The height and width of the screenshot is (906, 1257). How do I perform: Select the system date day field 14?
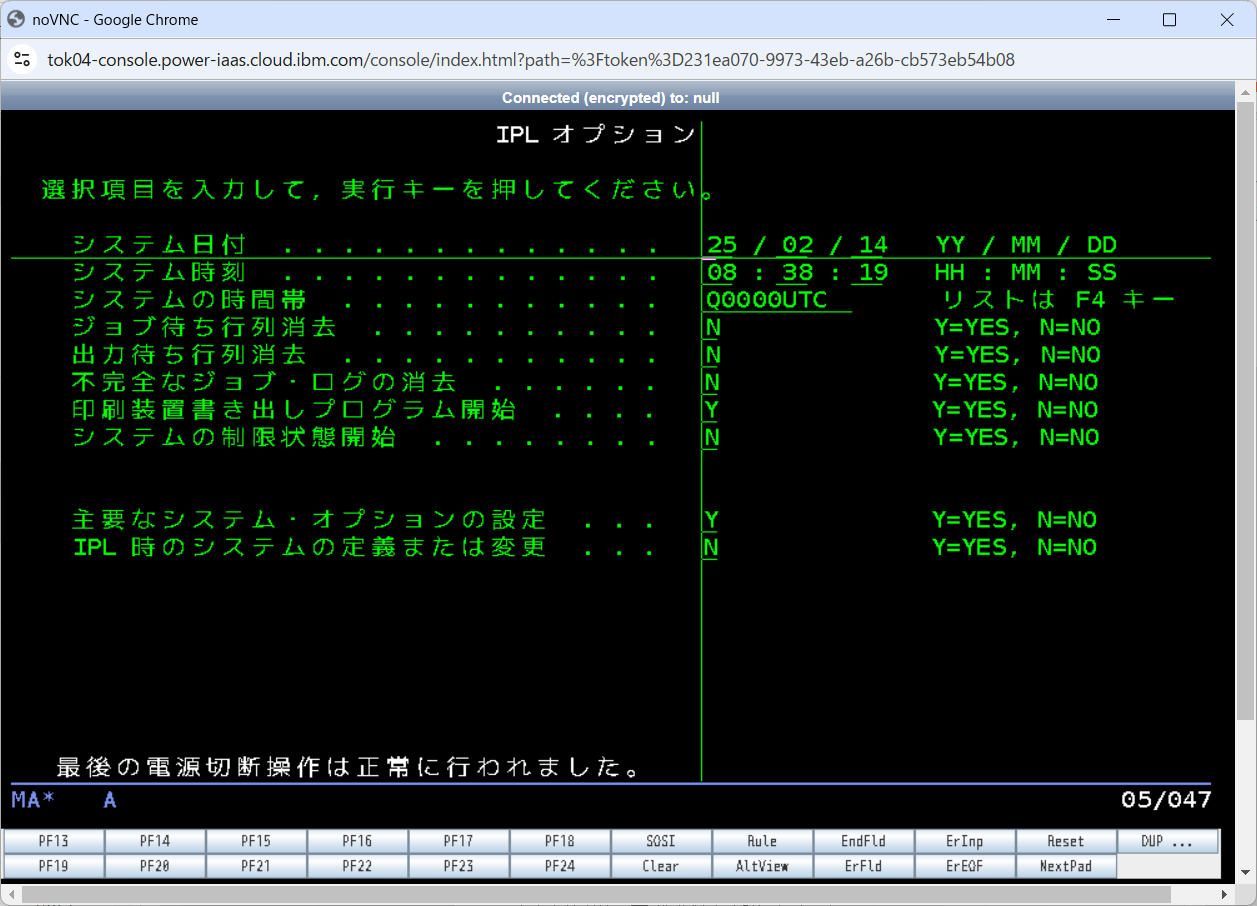click(873, 245)
